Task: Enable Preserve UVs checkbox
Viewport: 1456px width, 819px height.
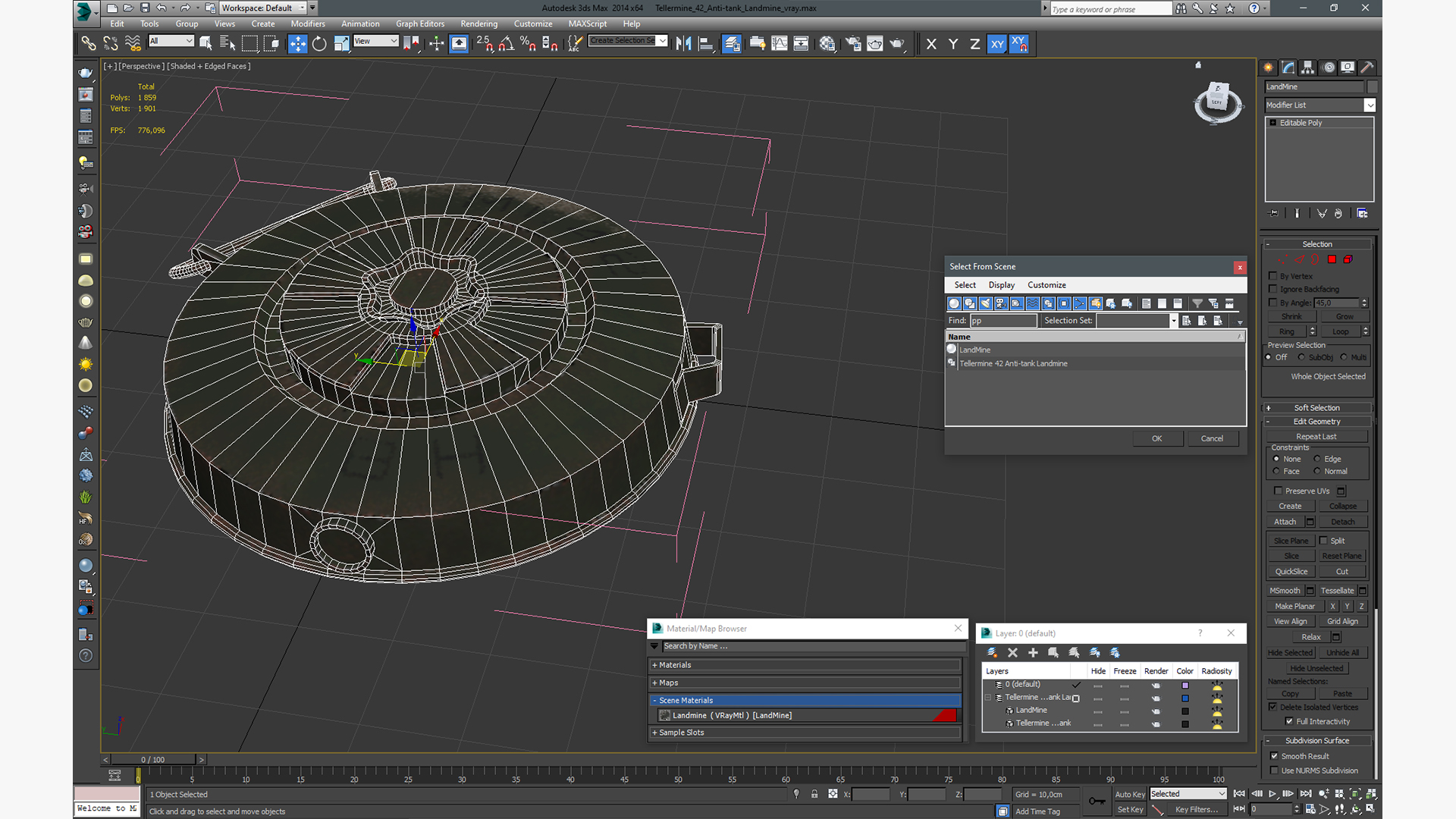Action: coord(1278,491)
